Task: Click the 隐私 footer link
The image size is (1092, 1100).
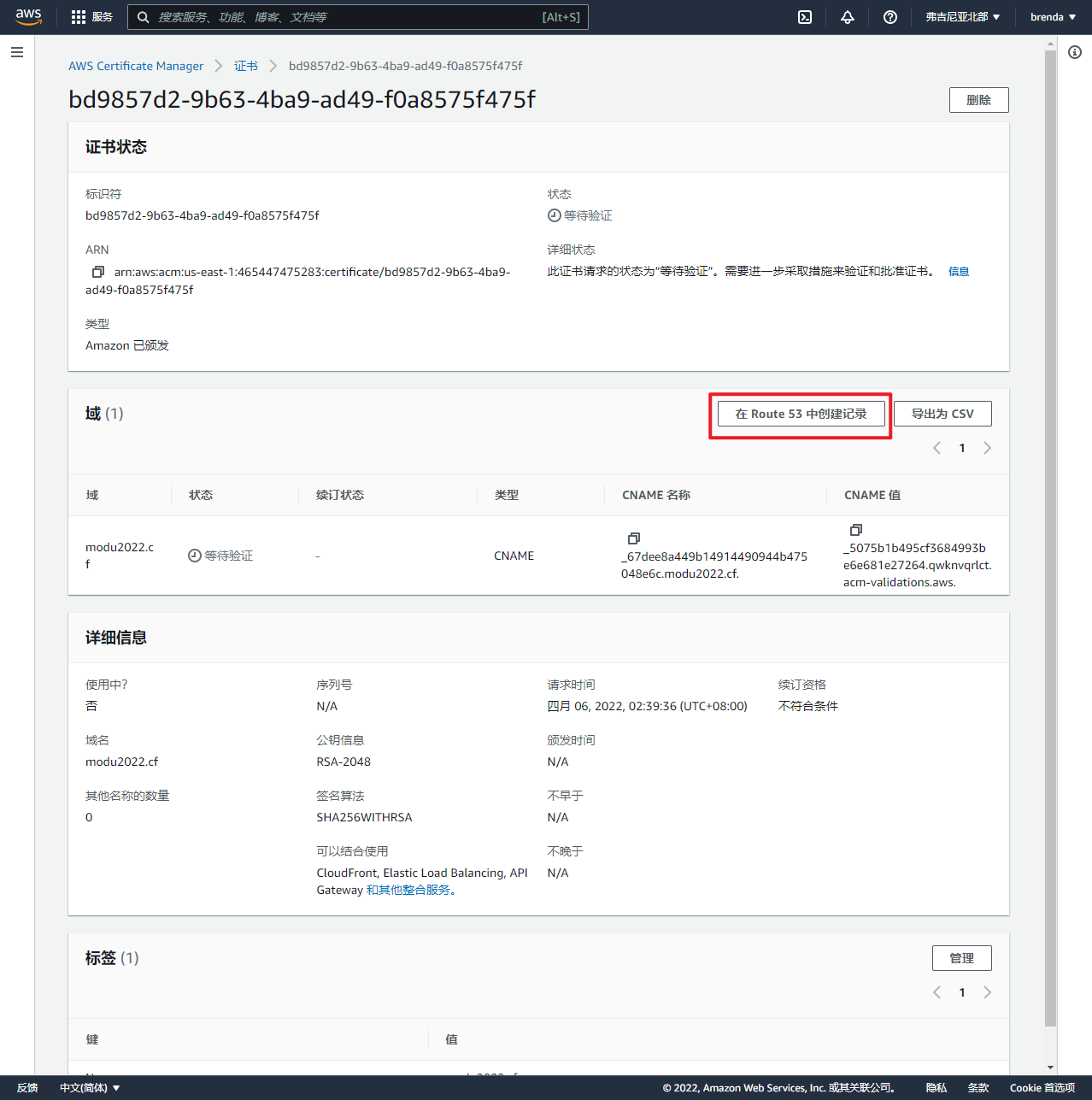Action: tap(936, 1088)
